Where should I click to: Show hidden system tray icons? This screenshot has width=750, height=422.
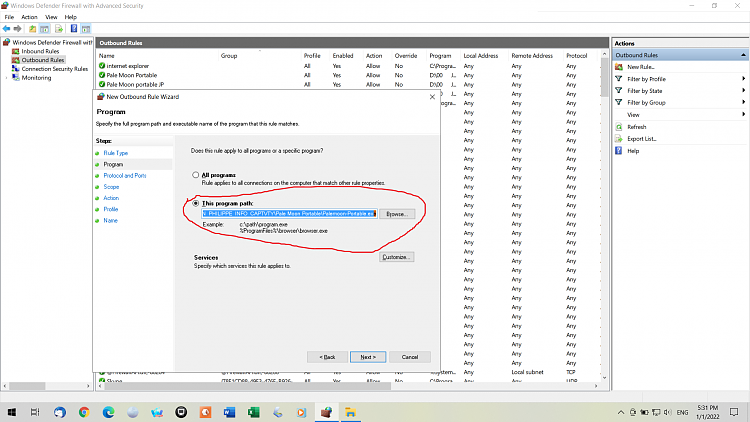(621, 412)
